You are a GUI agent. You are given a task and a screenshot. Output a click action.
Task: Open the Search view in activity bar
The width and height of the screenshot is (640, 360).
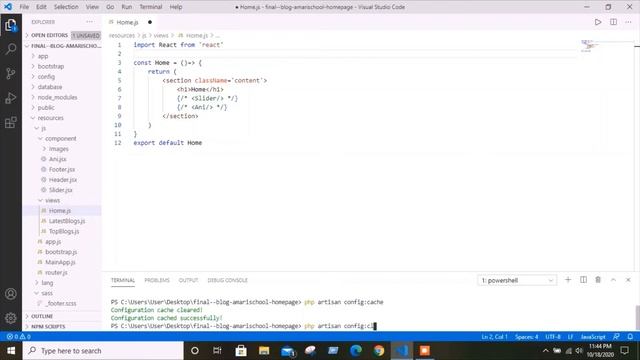[11, 49]
